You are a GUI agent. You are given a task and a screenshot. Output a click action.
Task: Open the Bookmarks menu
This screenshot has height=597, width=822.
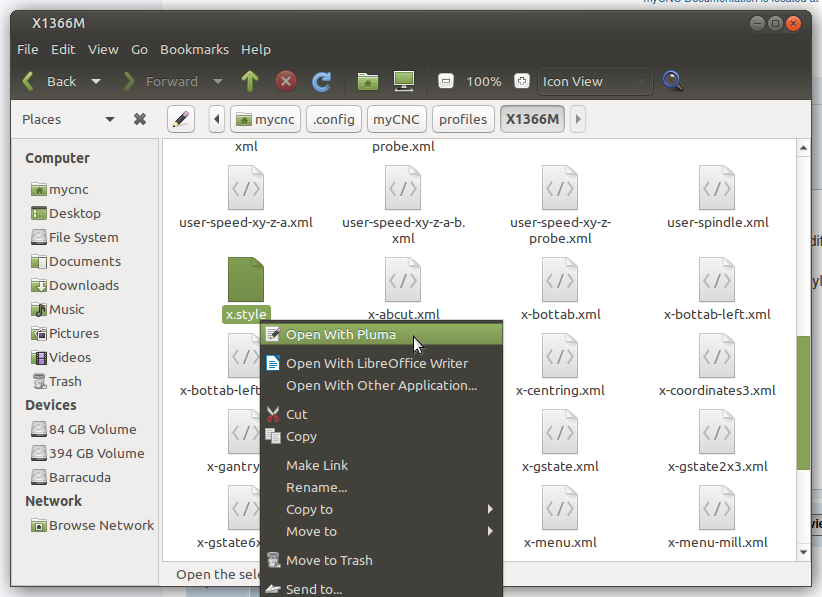(x=194, y=49)
